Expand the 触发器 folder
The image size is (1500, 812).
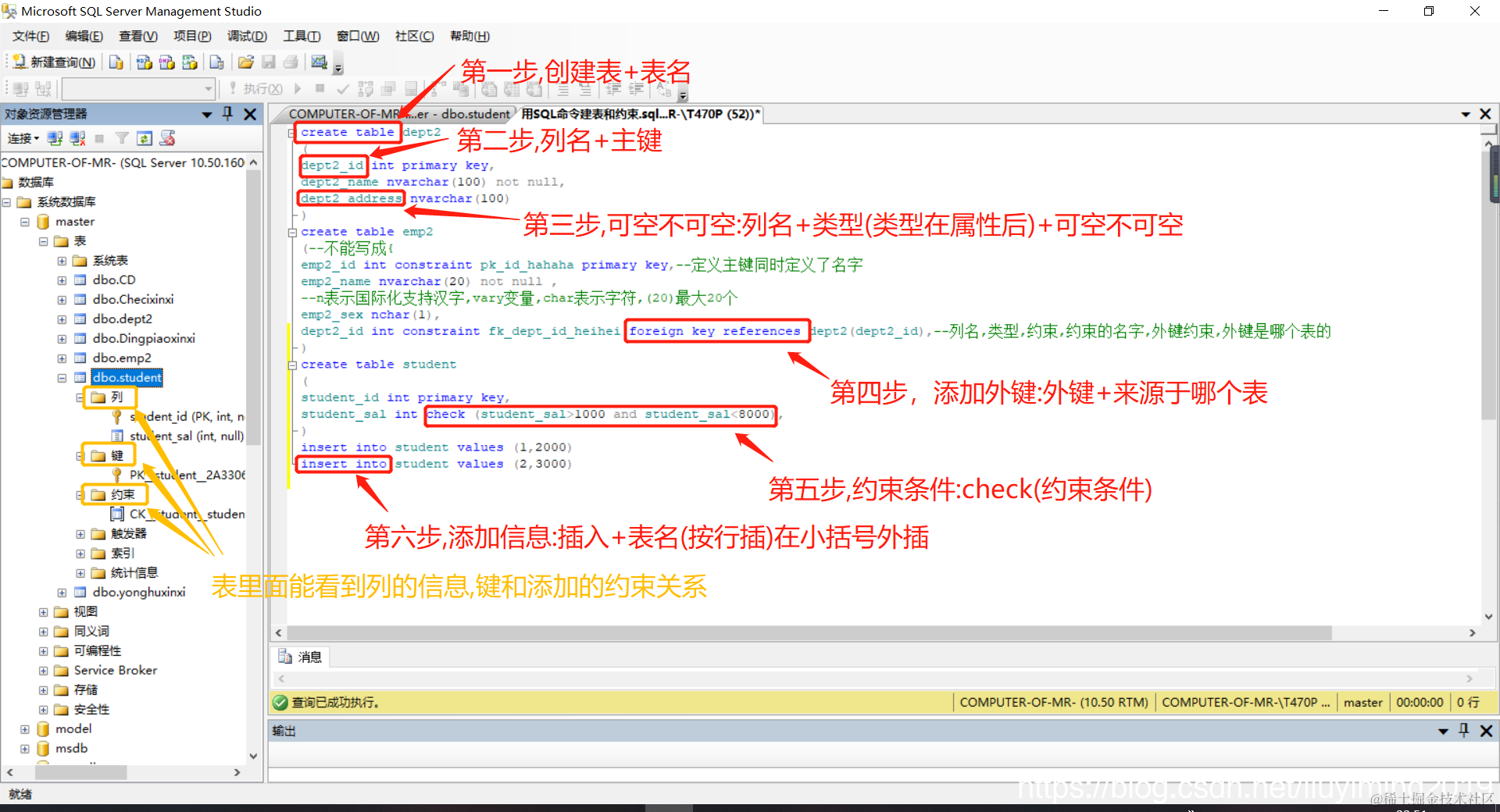(80, 534)
